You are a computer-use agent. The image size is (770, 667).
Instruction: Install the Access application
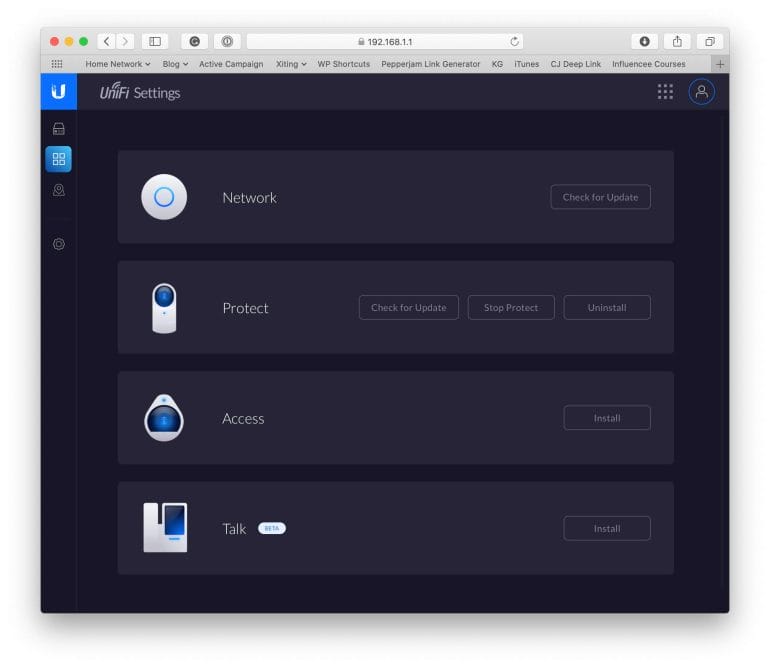click(x=607, y=418)
